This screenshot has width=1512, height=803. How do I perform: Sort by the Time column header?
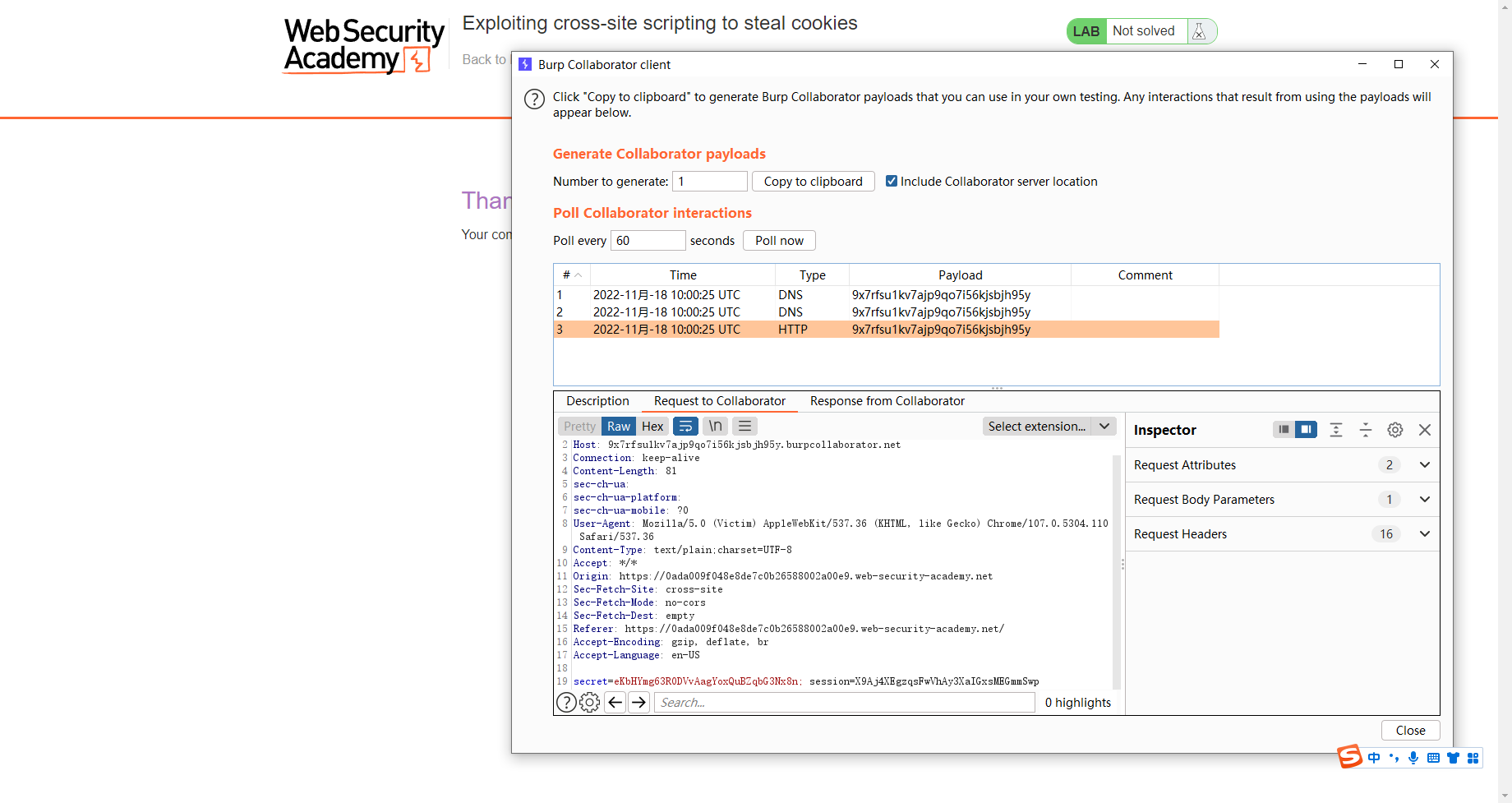(x=683, y=275)
